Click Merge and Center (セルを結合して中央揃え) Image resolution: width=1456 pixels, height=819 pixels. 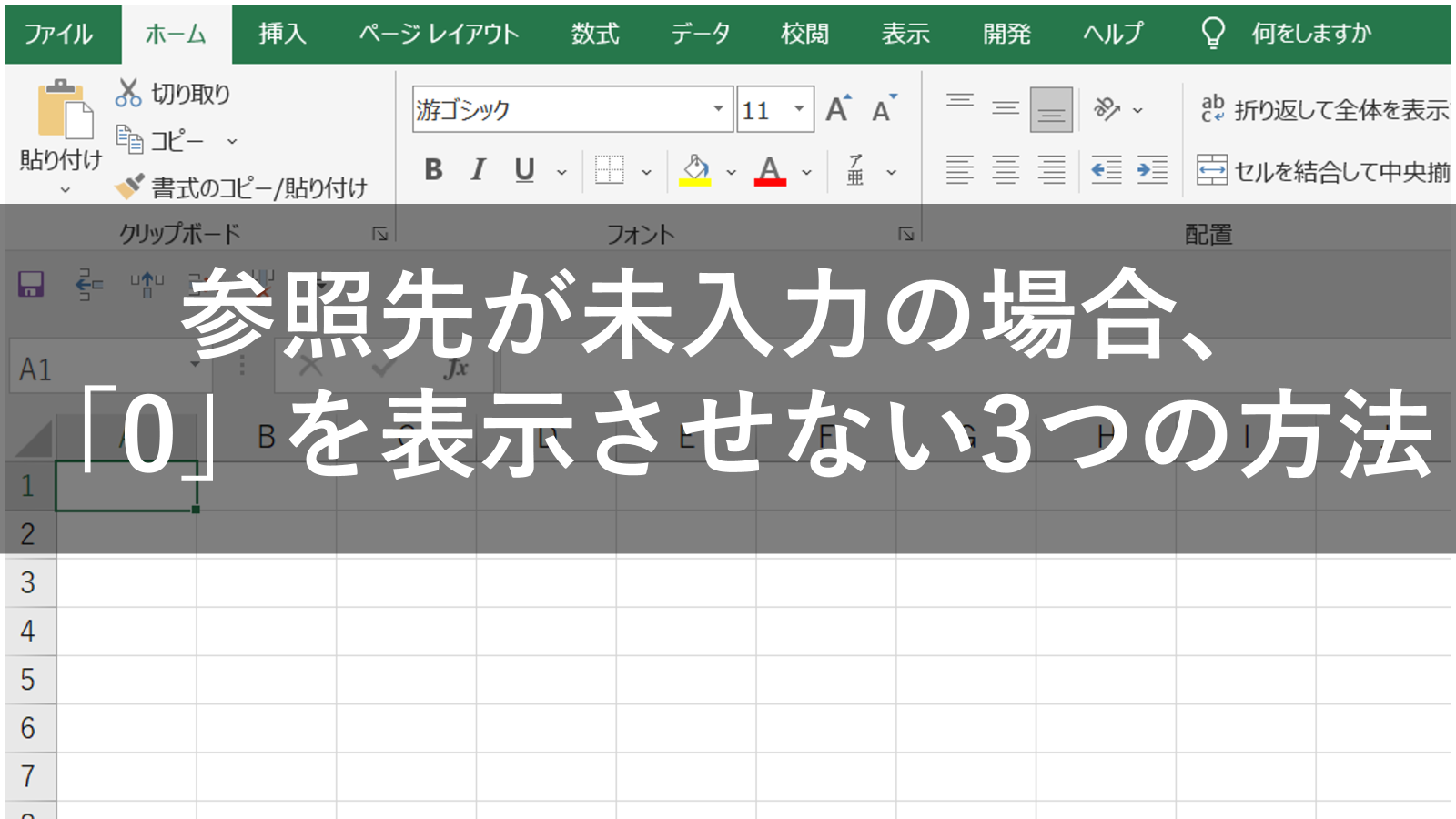coord(1323,170)
